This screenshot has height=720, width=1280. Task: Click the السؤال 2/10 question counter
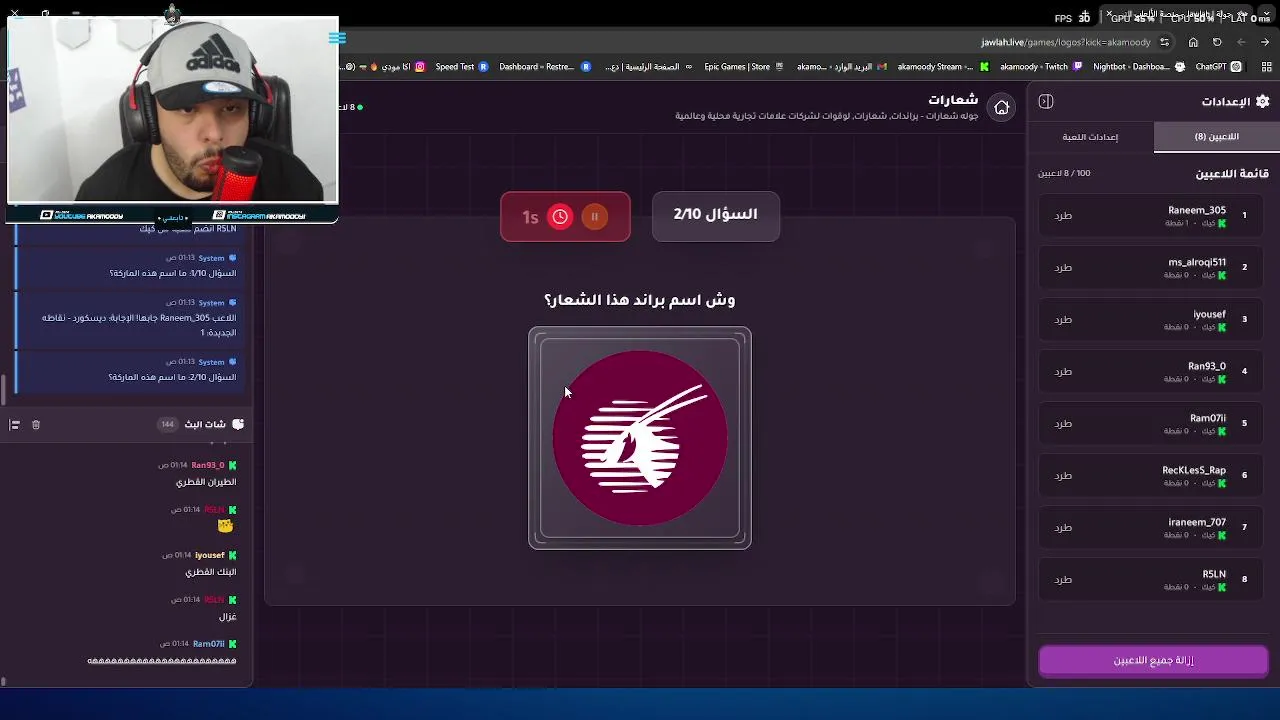(x=715, y=215)
